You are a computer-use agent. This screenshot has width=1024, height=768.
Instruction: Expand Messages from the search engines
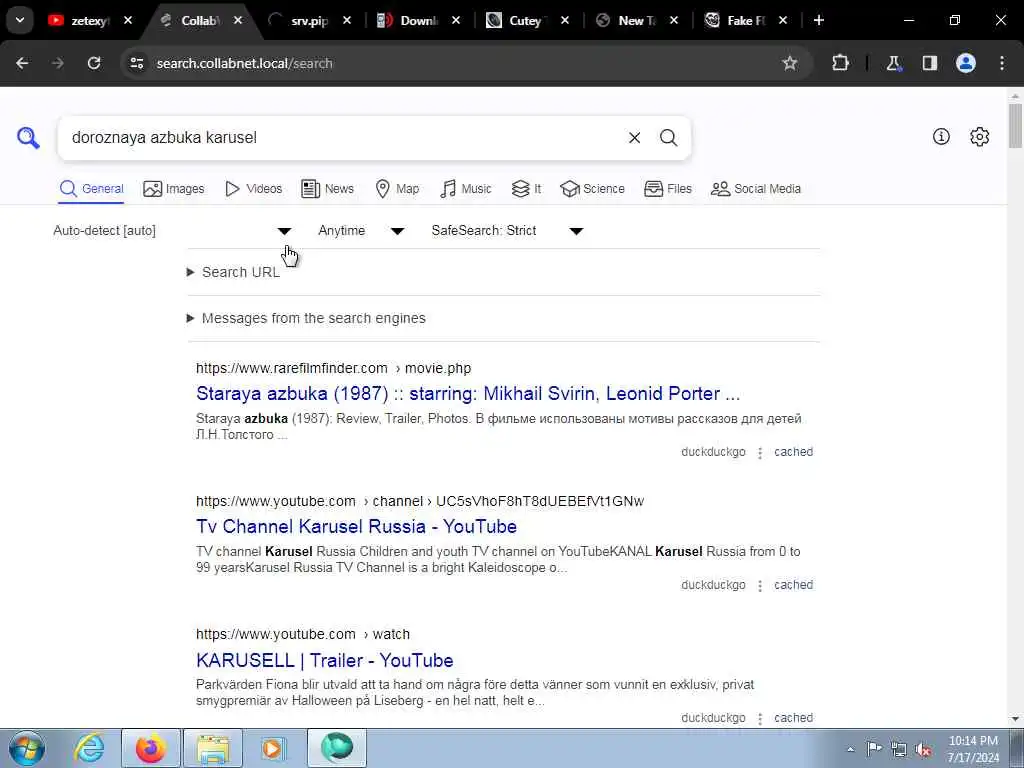click(306, 318)
